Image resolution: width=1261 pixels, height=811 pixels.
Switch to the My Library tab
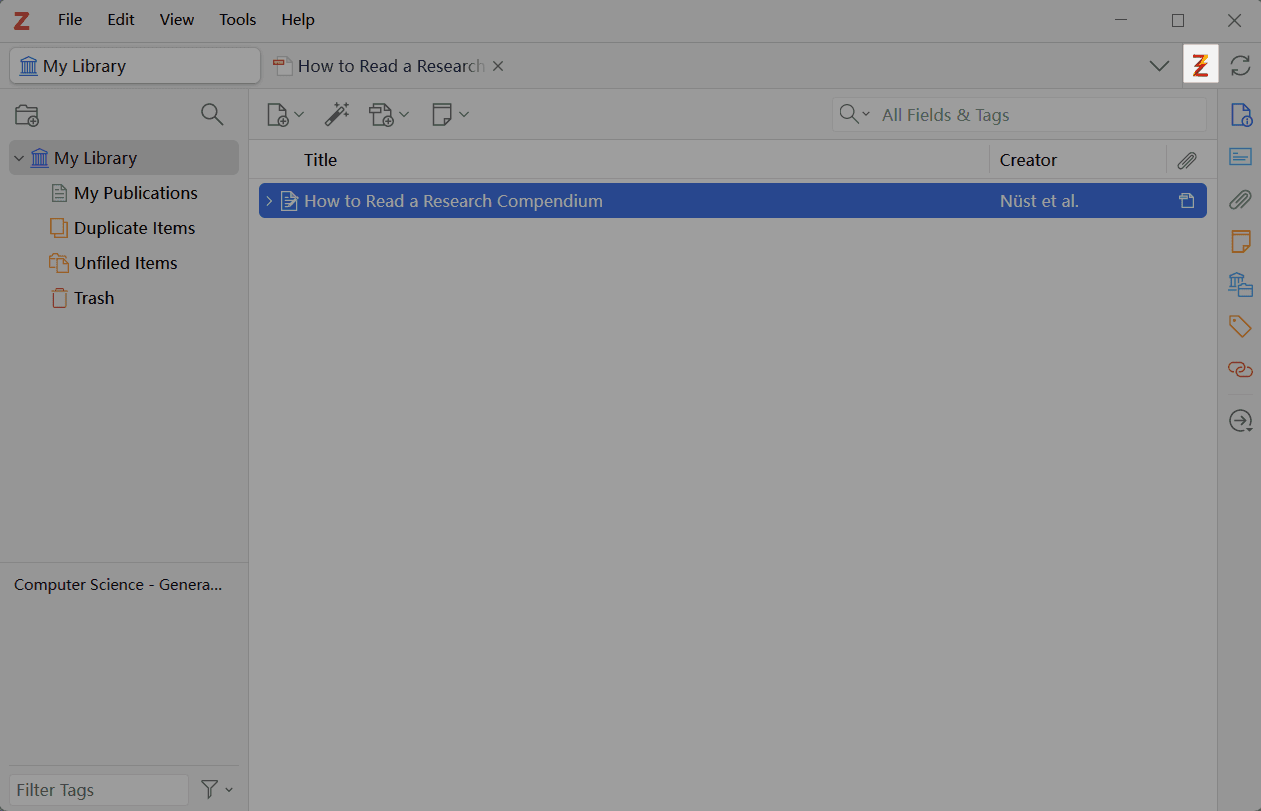tap(135, 66)
